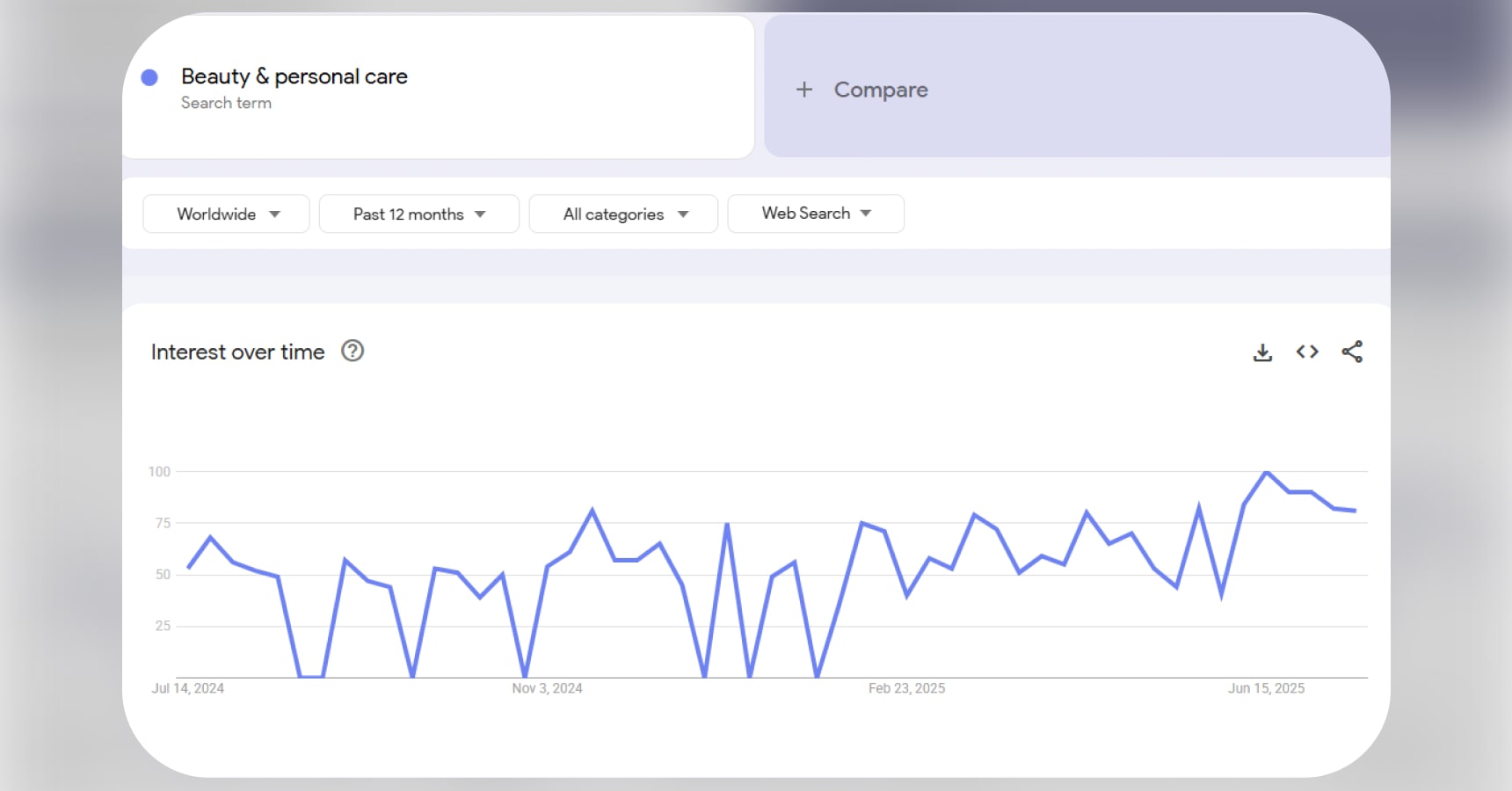Viewport: 1512px width, 791px height.
Task: Click the plus icon in the Compare card
Action: click(804, 90)
